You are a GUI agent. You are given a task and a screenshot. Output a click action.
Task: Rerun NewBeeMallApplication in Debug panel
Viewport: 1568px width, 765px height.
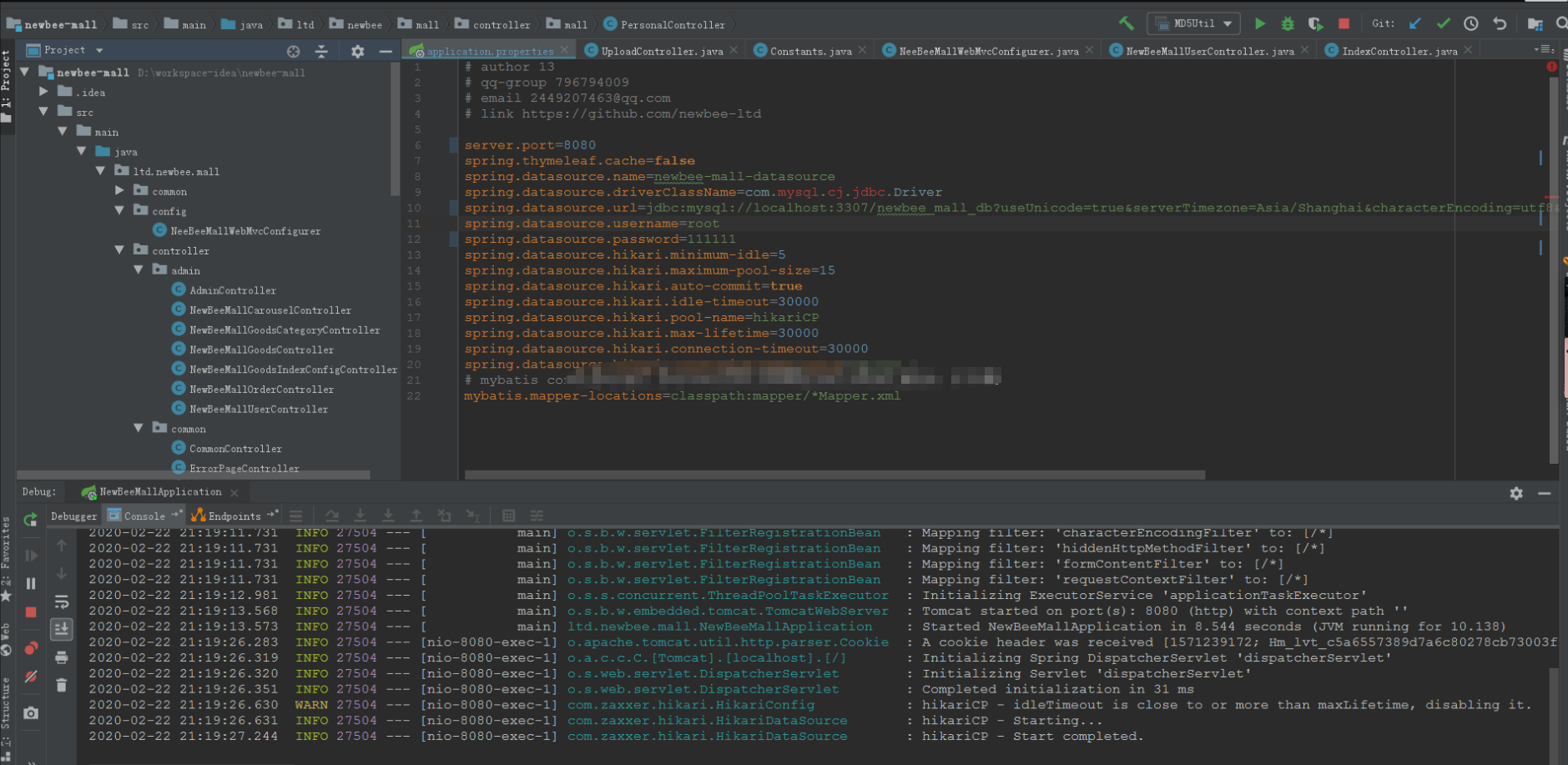click(x=31, y=520)
